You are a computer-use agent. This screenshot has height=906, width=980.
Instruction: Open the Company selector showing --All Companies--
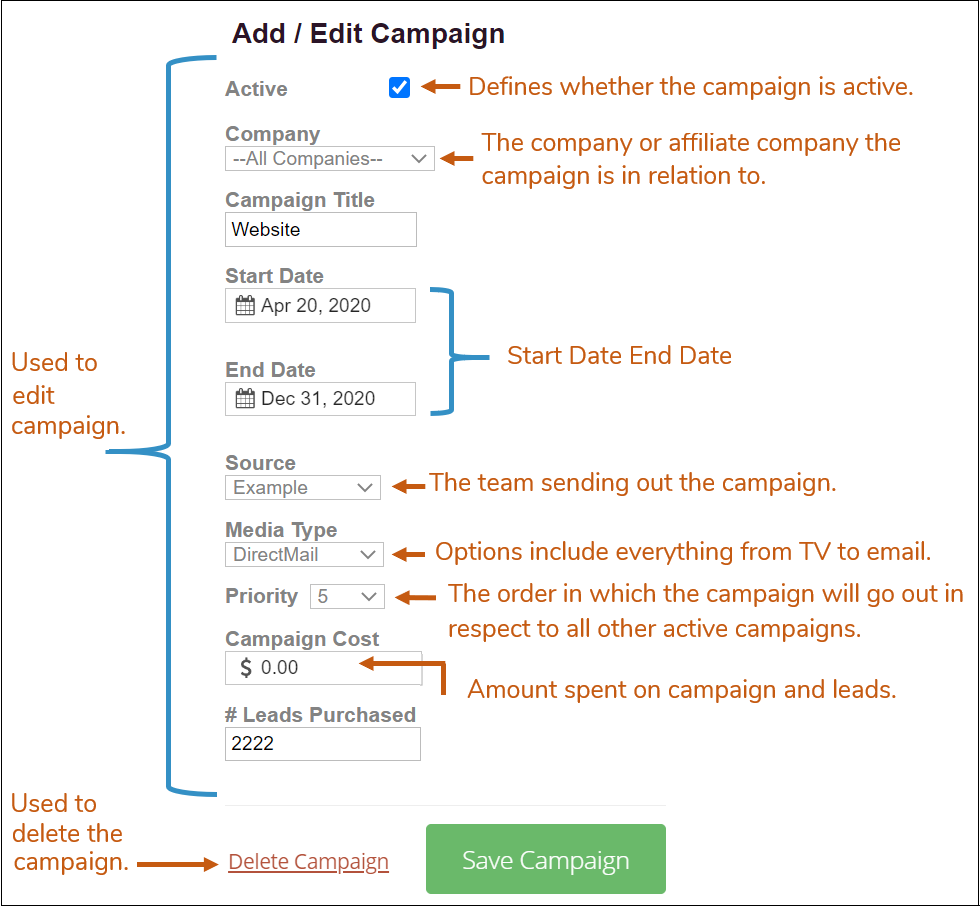pos(330,158)
